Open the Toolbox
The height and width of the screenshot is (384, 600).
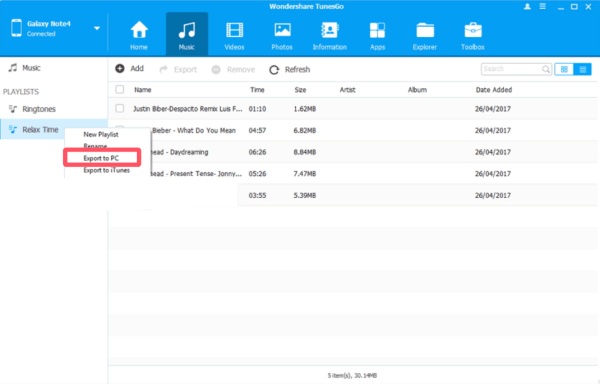click(x=473, y=36)
